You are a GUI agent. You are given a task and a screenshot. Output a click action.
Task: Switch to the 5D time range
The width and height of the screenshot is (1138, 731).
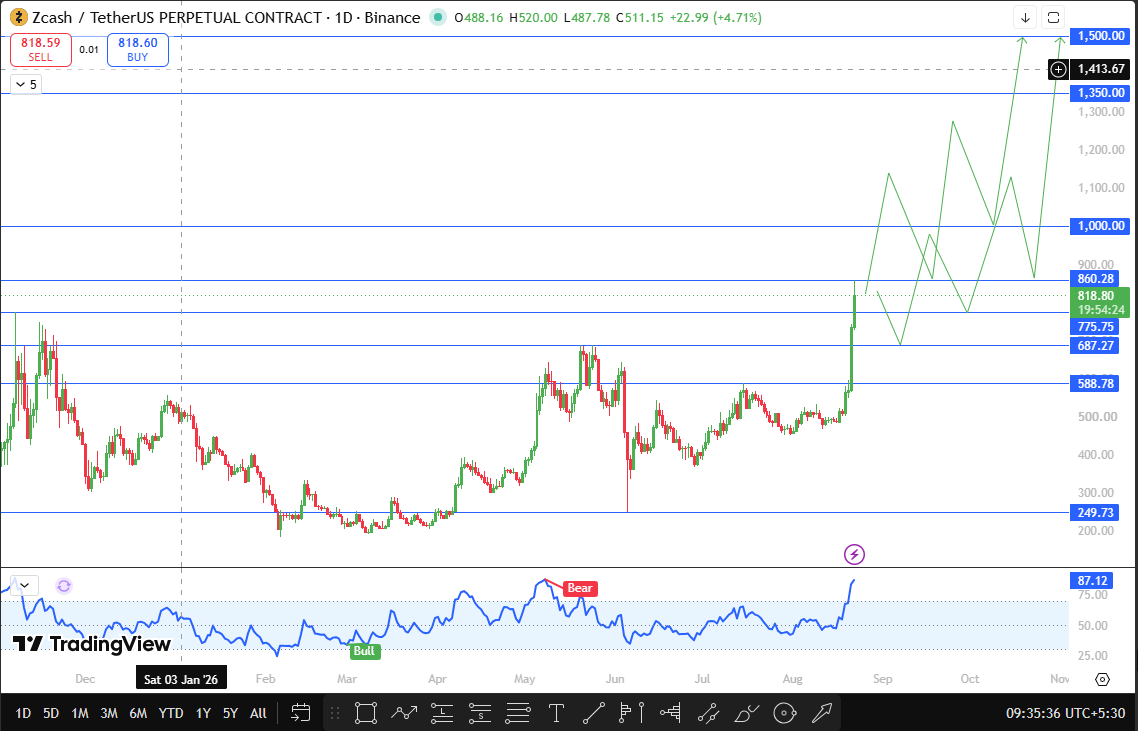[51, 713]
